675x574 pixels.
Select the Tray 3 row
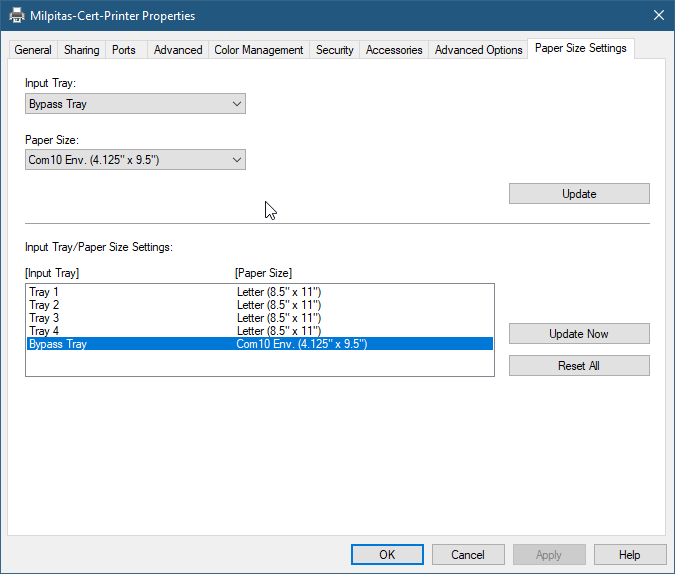coord(45,318)
